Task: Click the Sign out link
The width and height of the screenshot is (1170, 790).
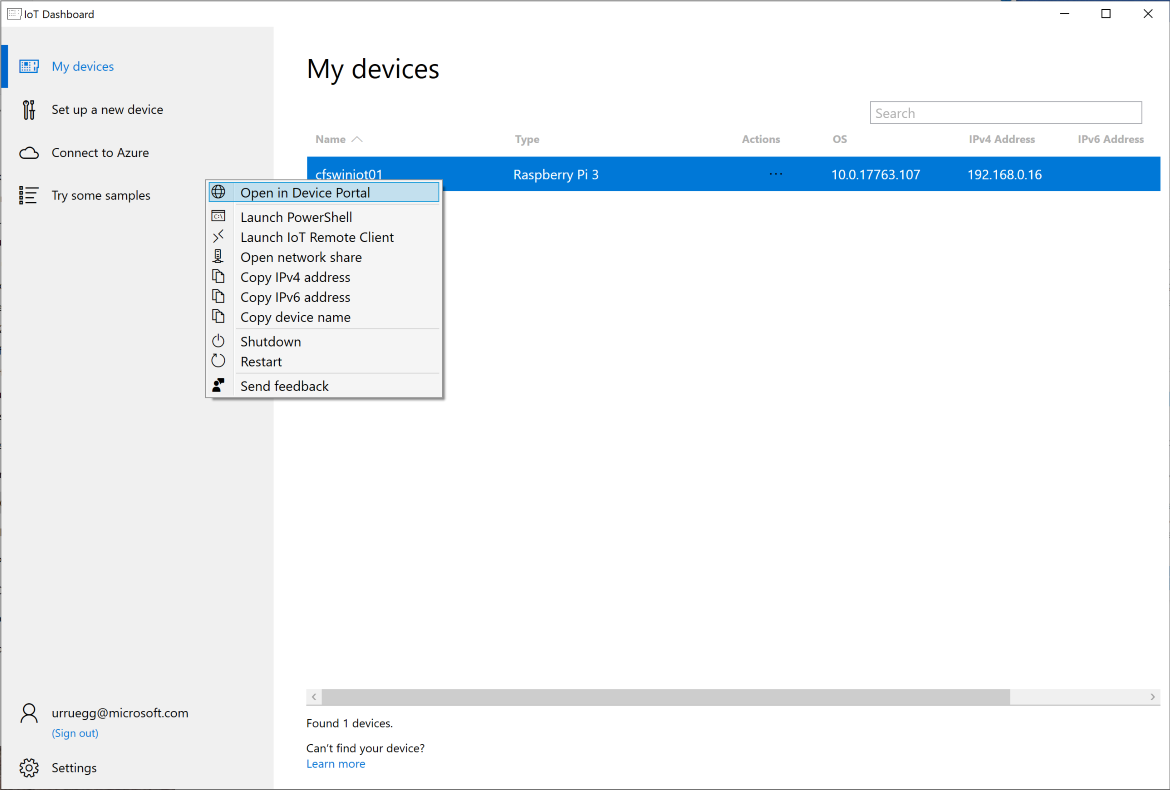Action: pos(75,733)
